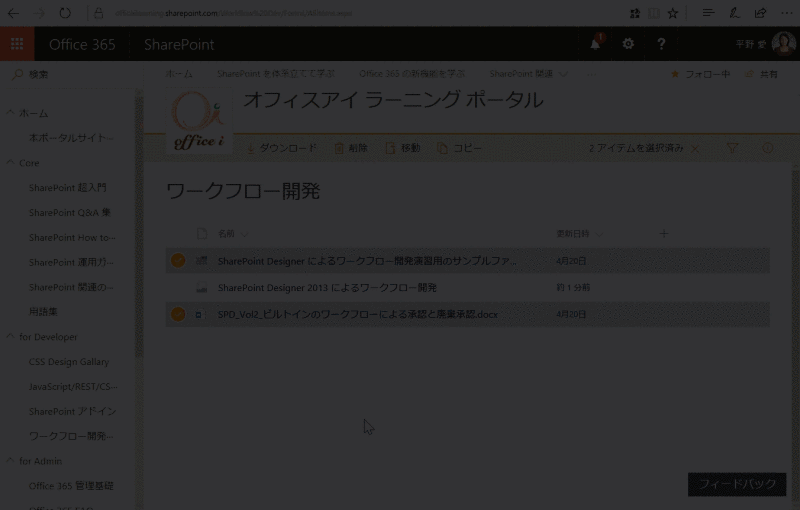Screen dimensions: 800x510
Task: Open SharePoint Q&A 集 link
Action: click(x=69, y=213)
